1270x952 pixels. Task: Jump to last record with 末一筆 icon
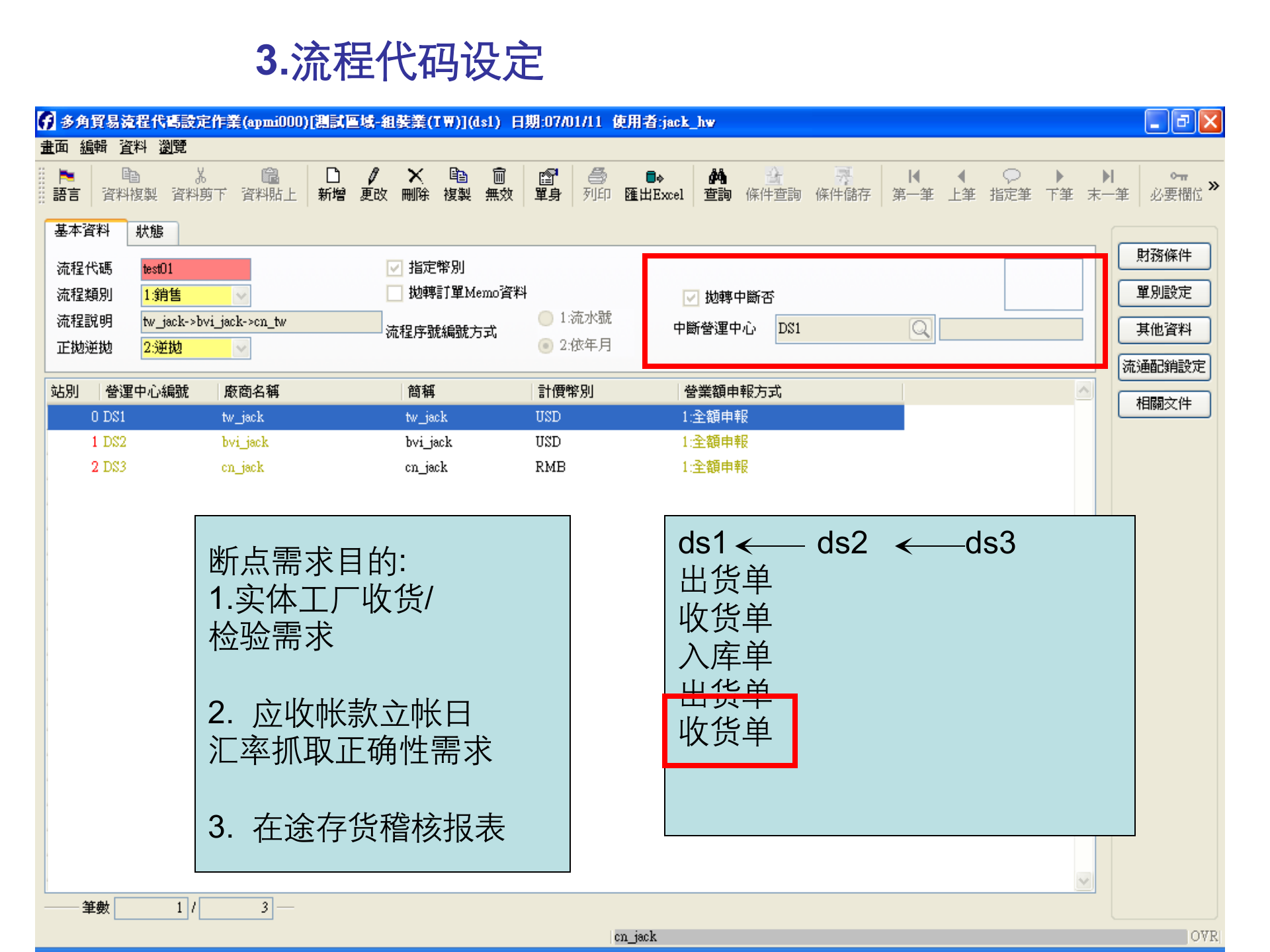1108,185
